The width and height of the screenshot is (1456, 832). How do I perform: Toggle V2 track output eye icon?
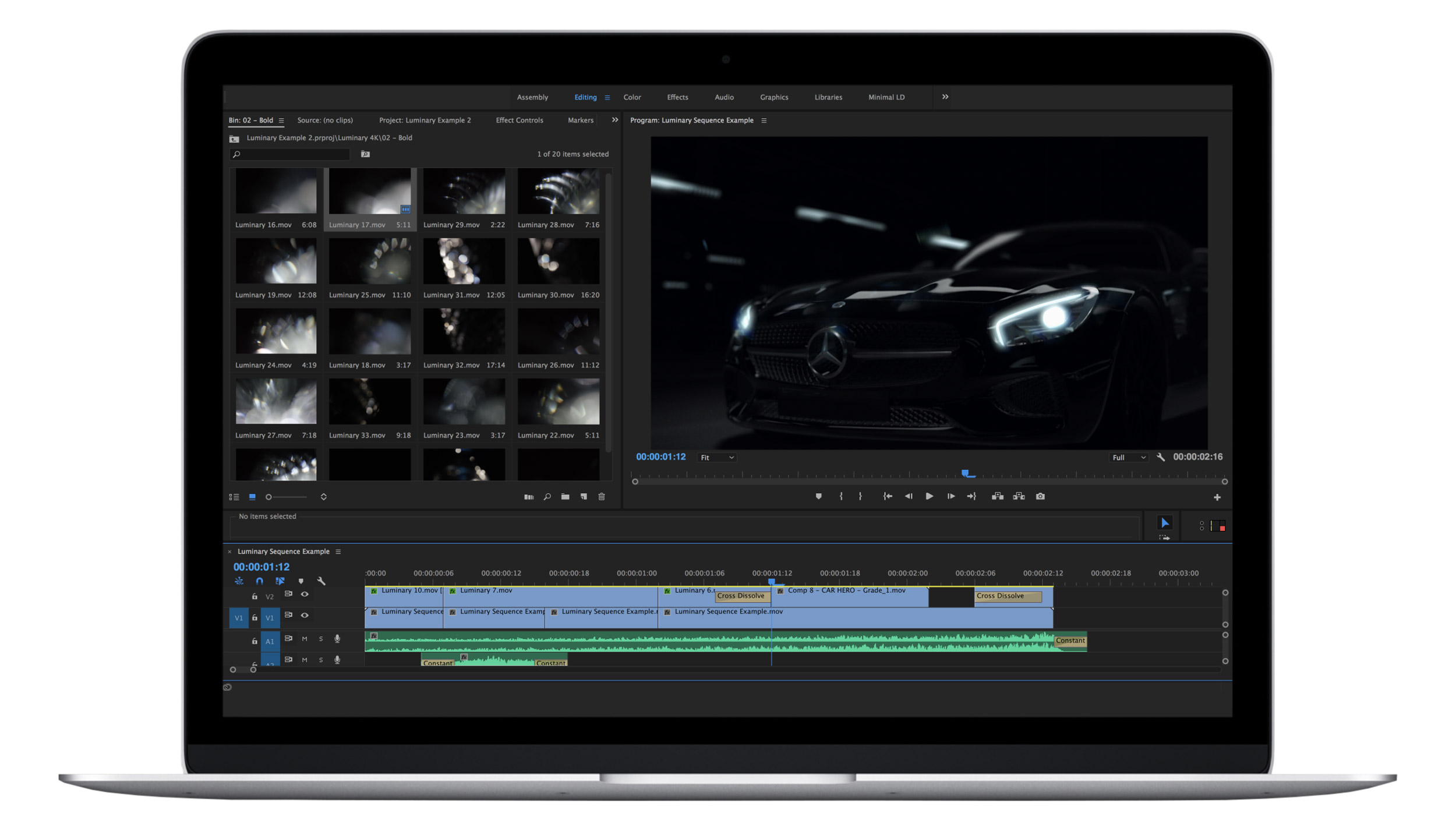tap(305, 594)
